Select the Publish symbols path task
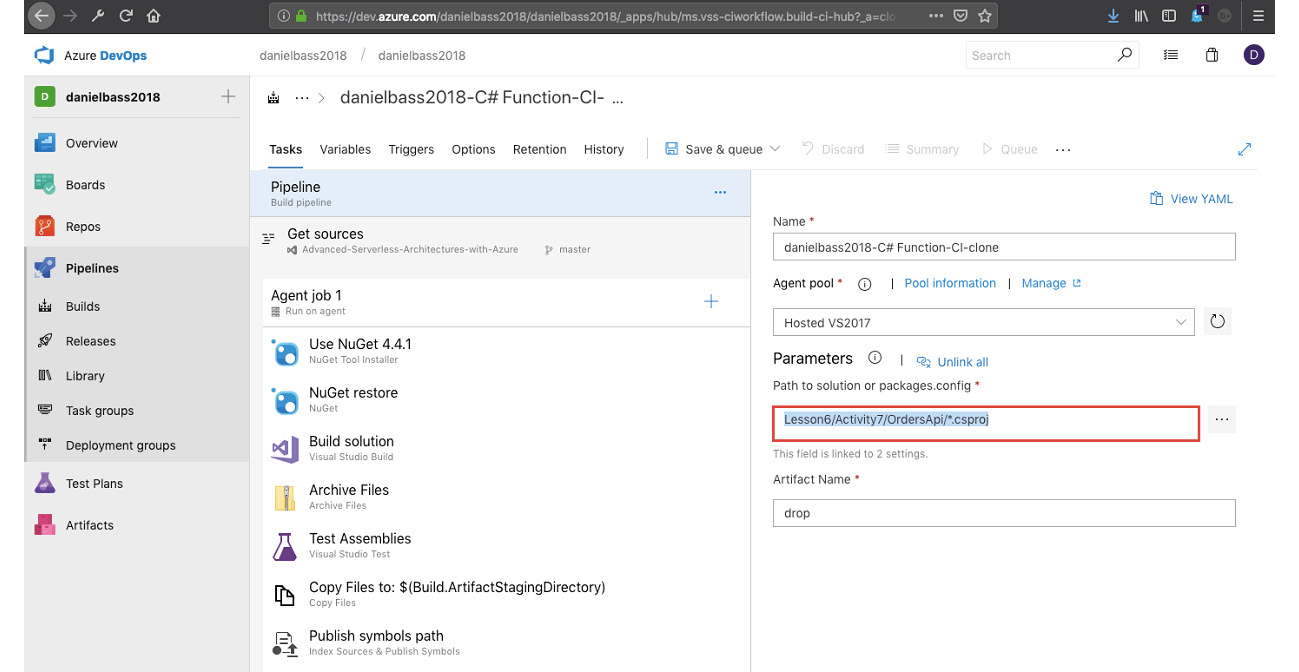Screen dimensions: 1299x672 pos(506,643)
